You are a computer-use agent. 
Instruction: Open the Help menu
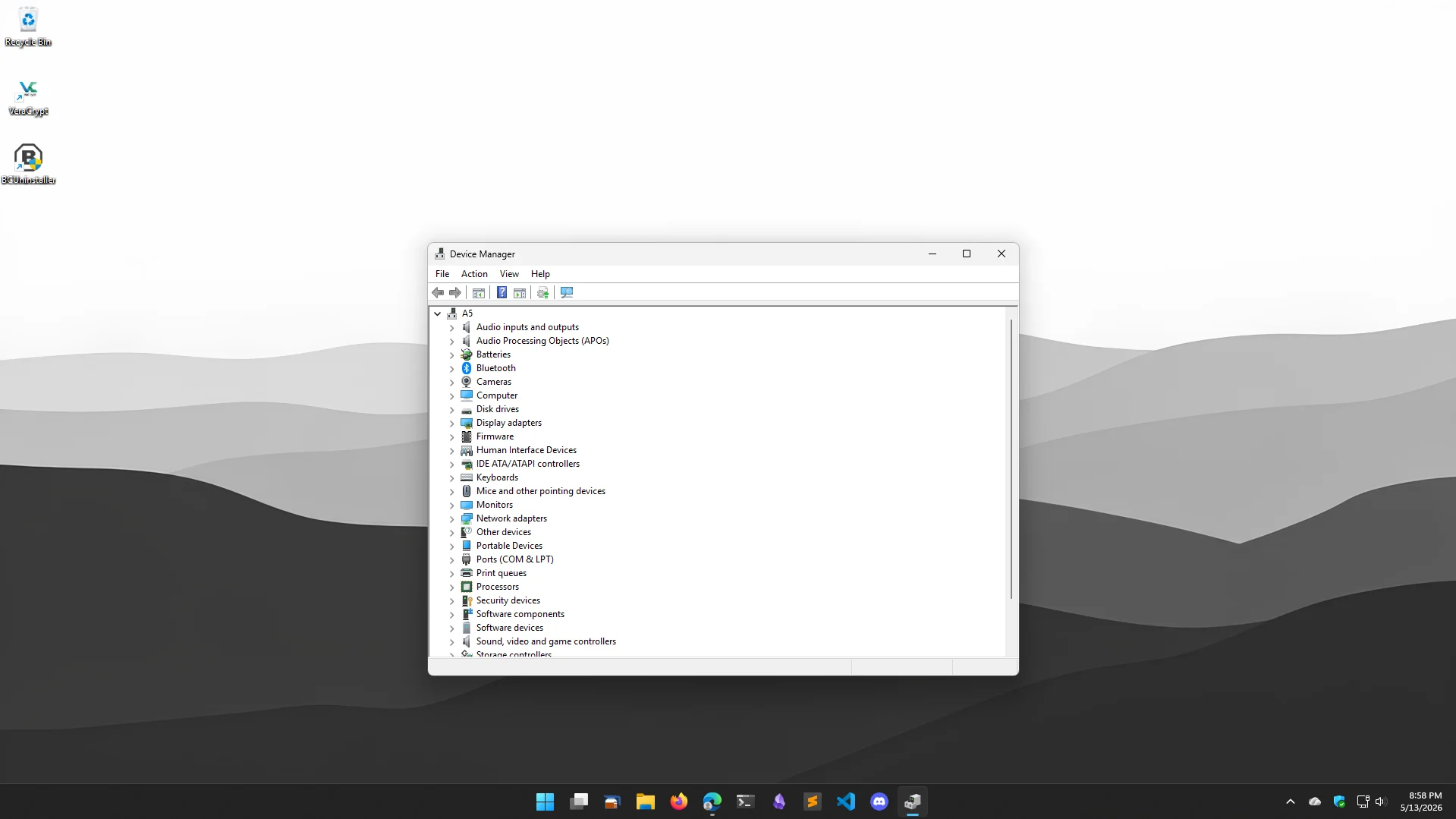point(540,274)
